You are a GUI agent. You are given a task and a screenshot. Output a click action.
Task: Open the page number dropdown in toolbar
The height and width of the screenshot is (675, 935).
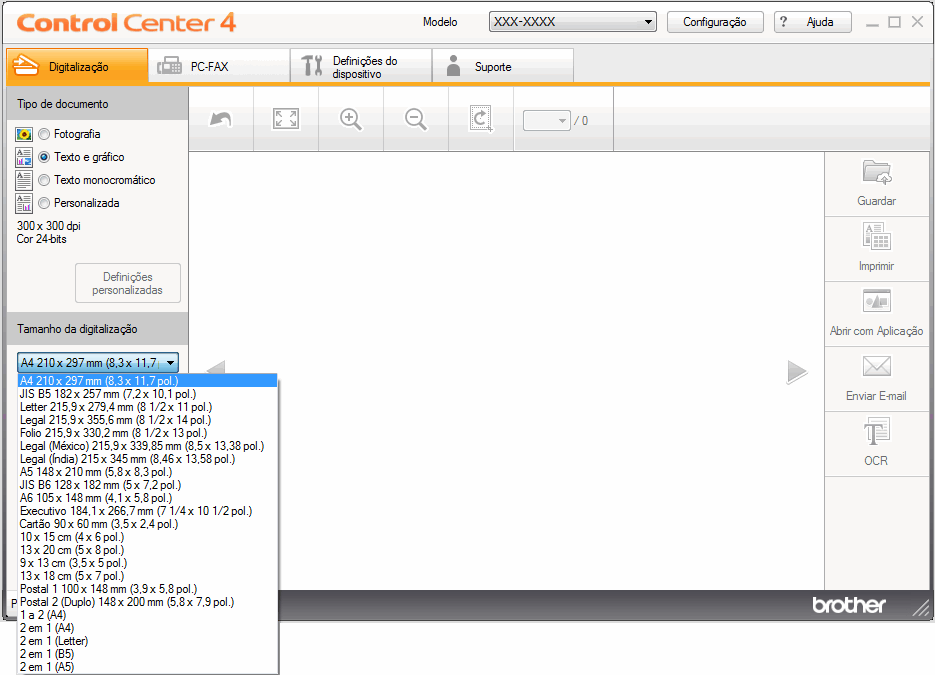click(x=546, y=120)
